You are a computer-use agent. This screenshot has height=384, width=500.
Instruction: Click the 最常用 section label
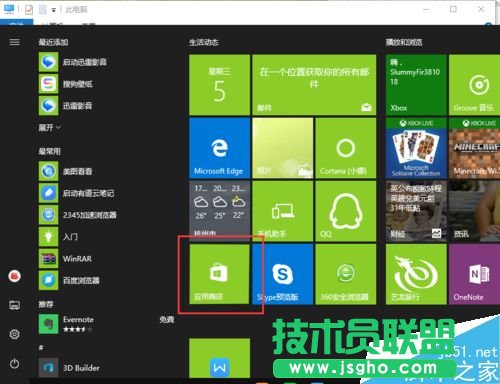pyautogui.click(x=50, y=151)
